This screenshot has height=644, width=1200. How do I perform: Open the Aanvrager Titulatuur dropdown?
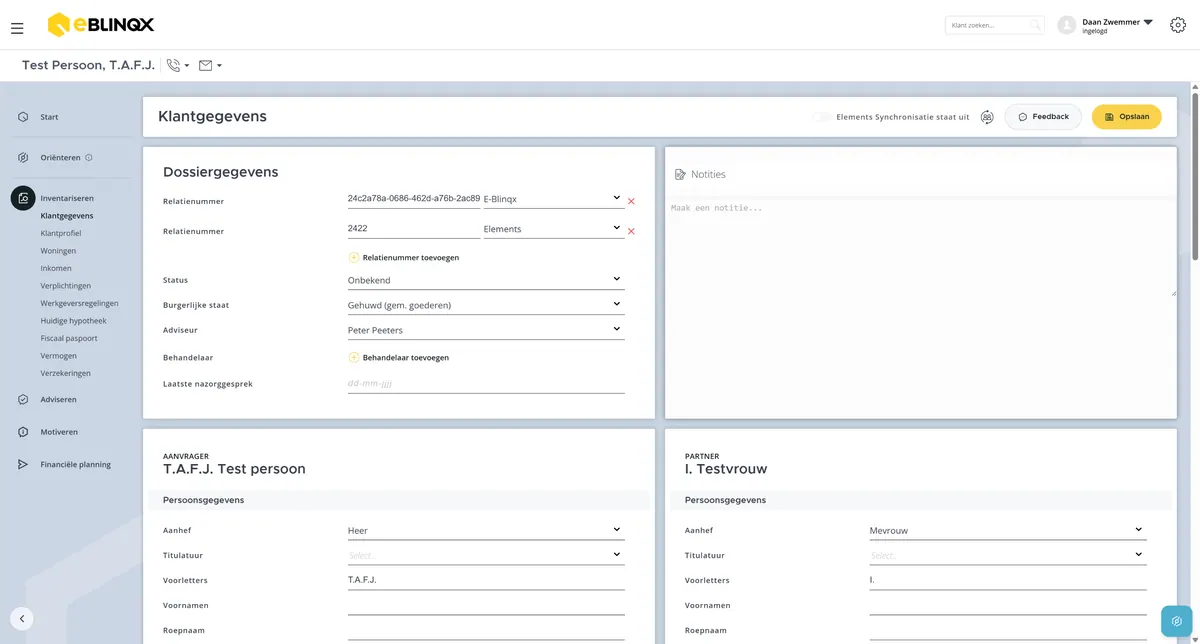pos(486,555)
